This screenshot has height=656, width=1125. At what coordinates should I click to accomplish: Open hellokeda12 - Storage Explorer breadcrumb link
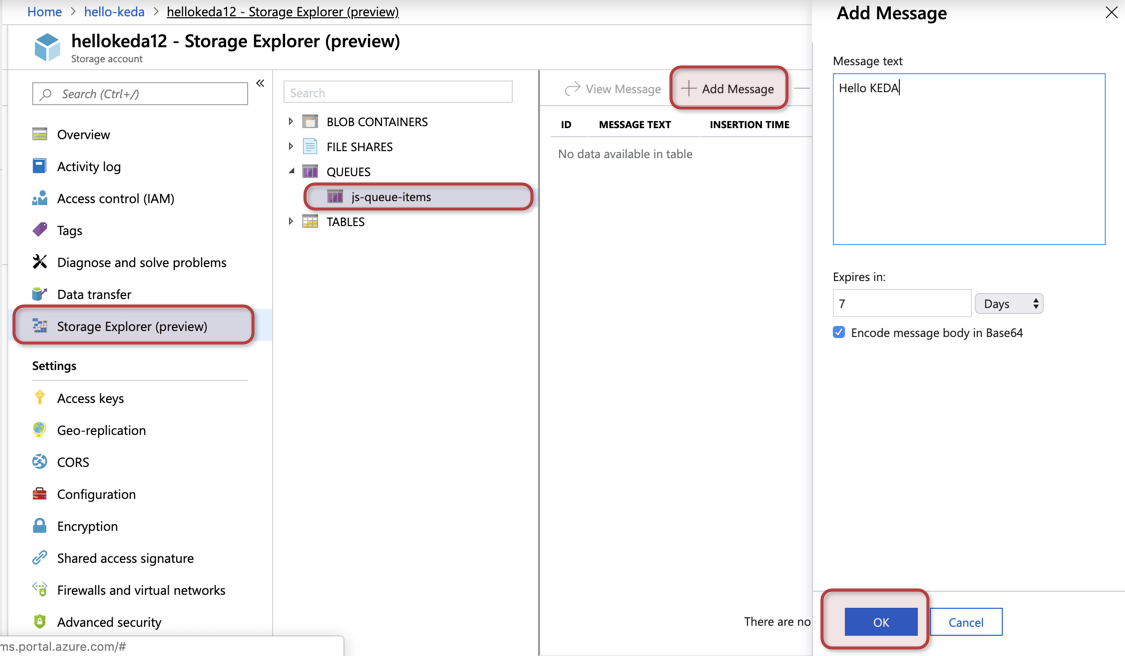coord(283,11)
